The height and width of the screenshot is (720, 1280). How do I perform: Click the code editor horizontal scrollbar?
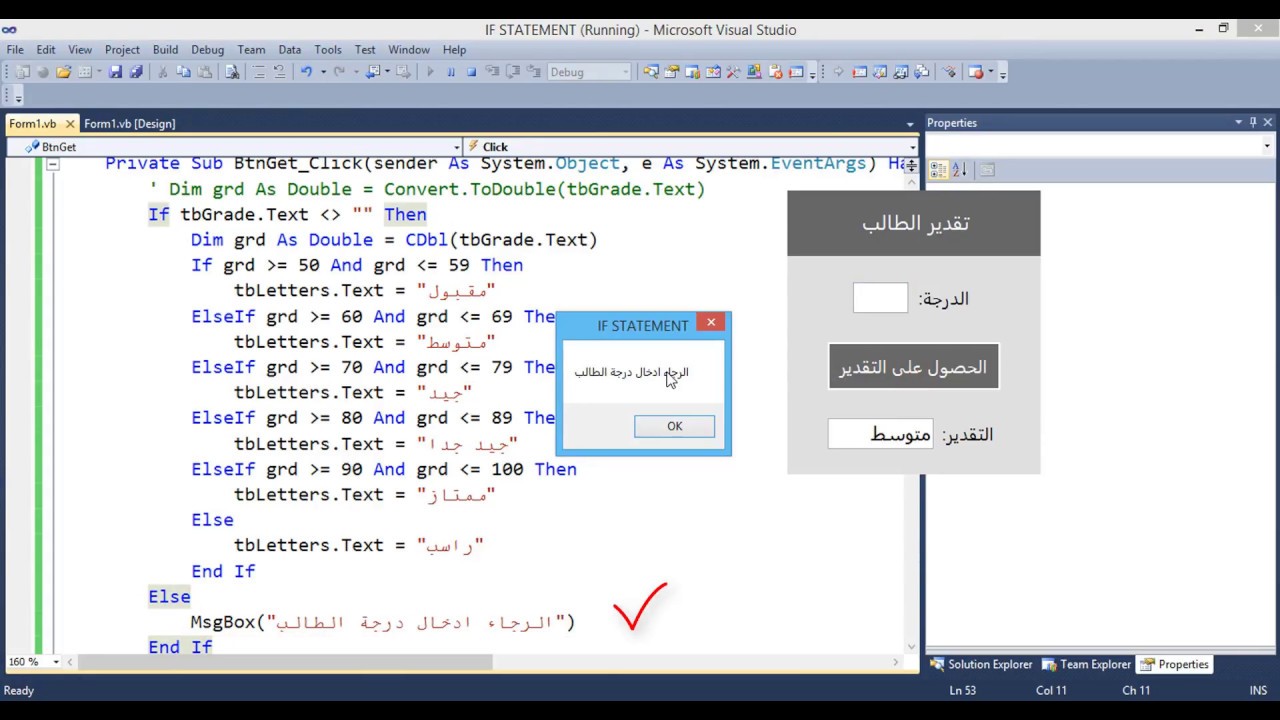tap(285, 662)
